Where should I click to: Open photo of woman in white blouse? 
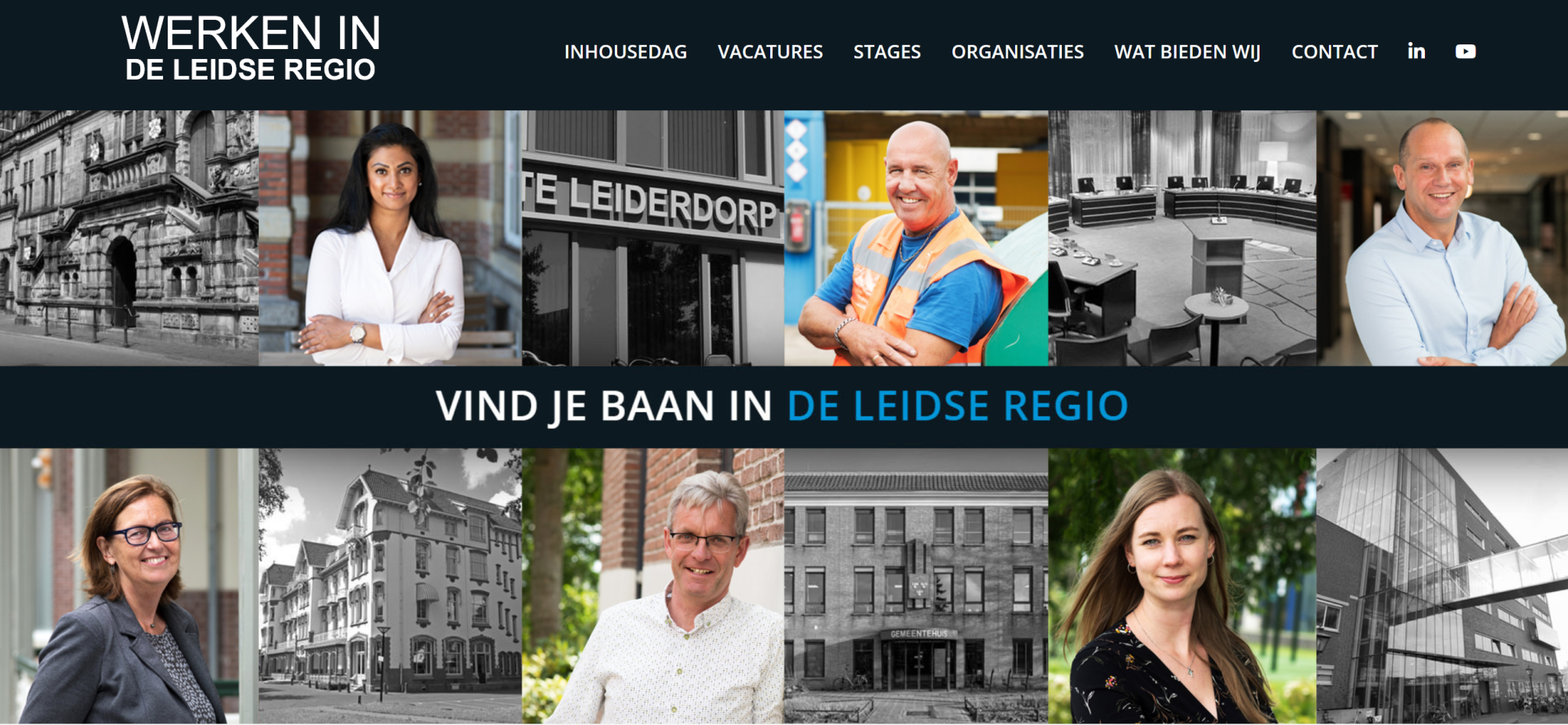pyautogui.click(x=390, y=238)
